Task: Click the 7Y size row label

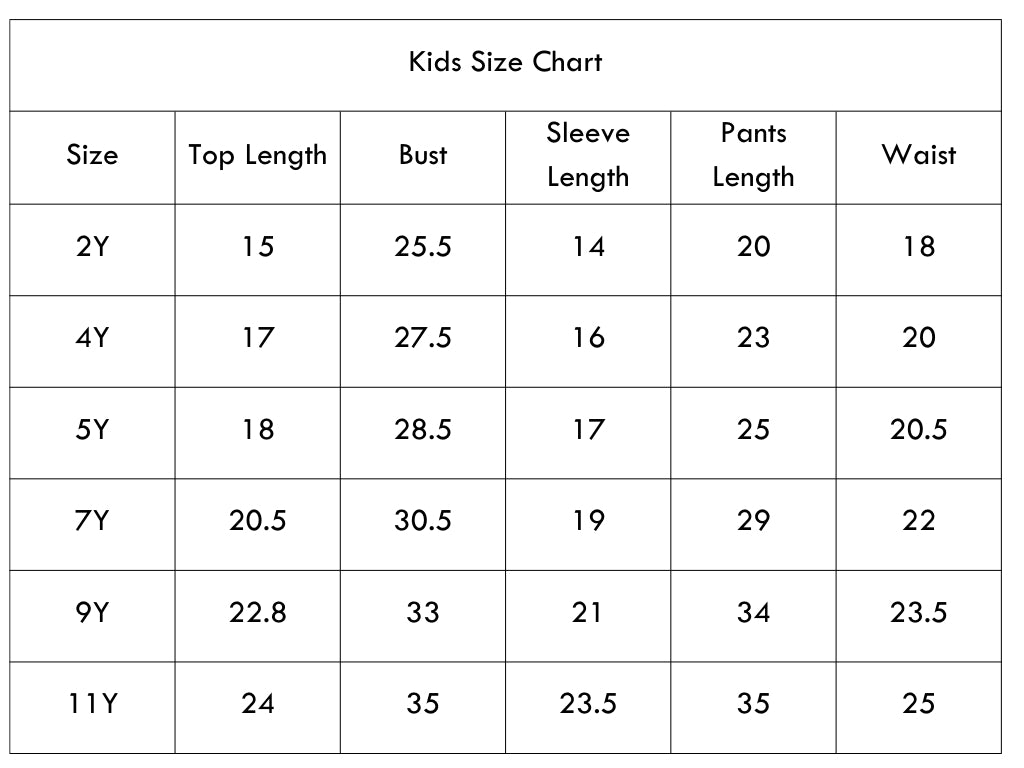Action: 92,521
